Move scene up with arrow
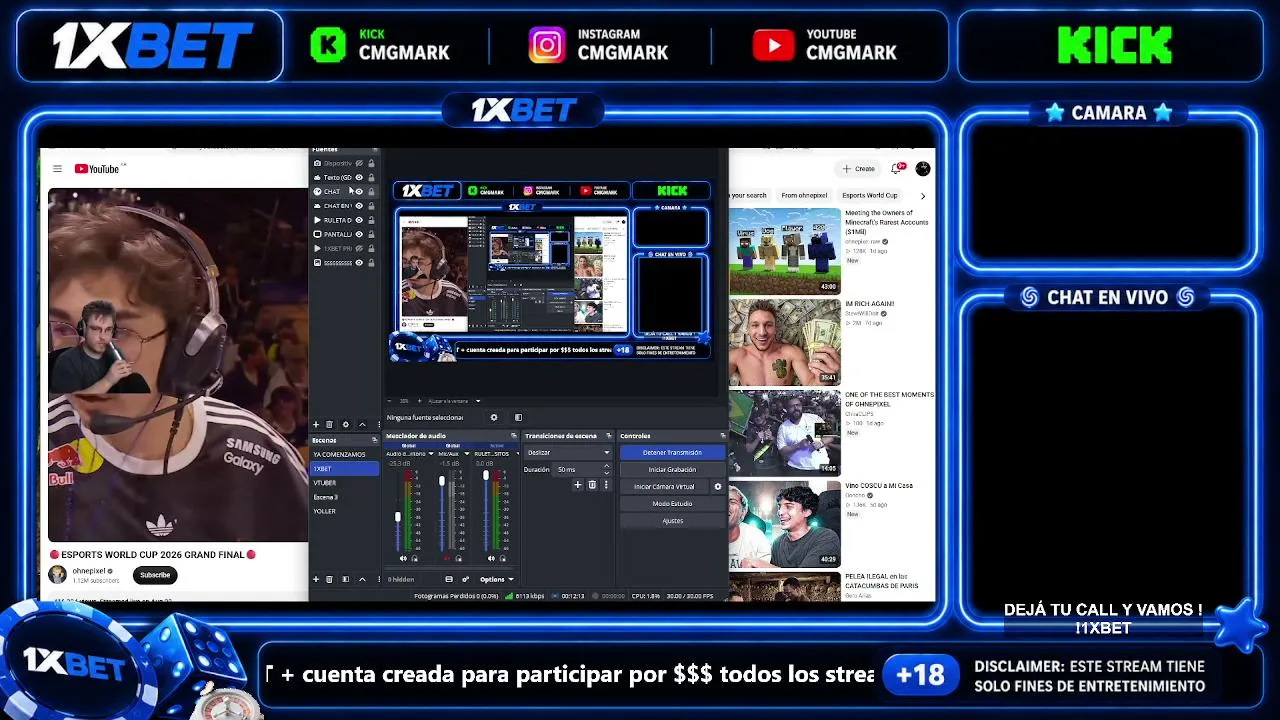 [362, 579]
